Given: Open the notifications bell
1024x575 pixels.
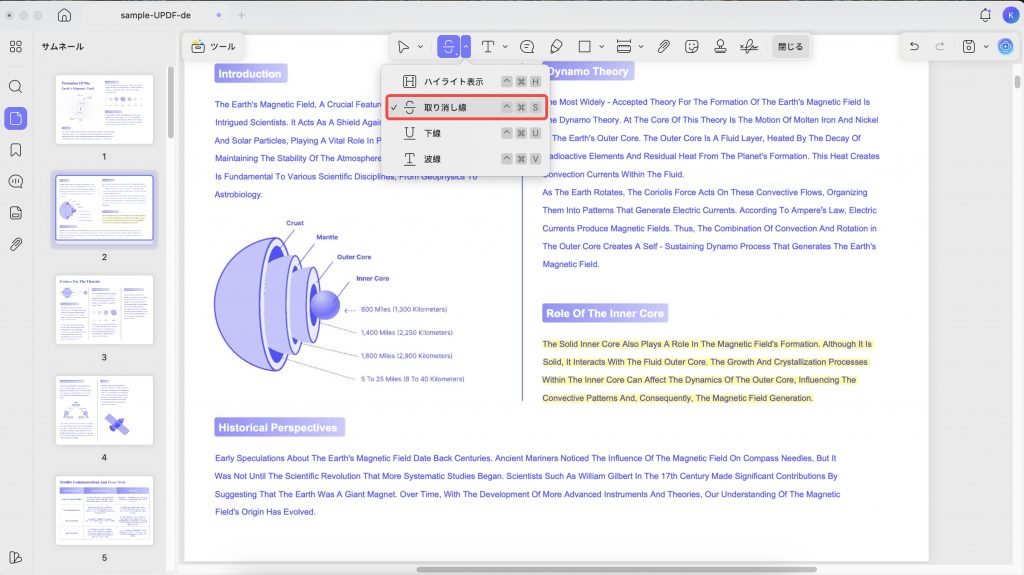Looking at the screenshot, I should click(x=985, y=14).
